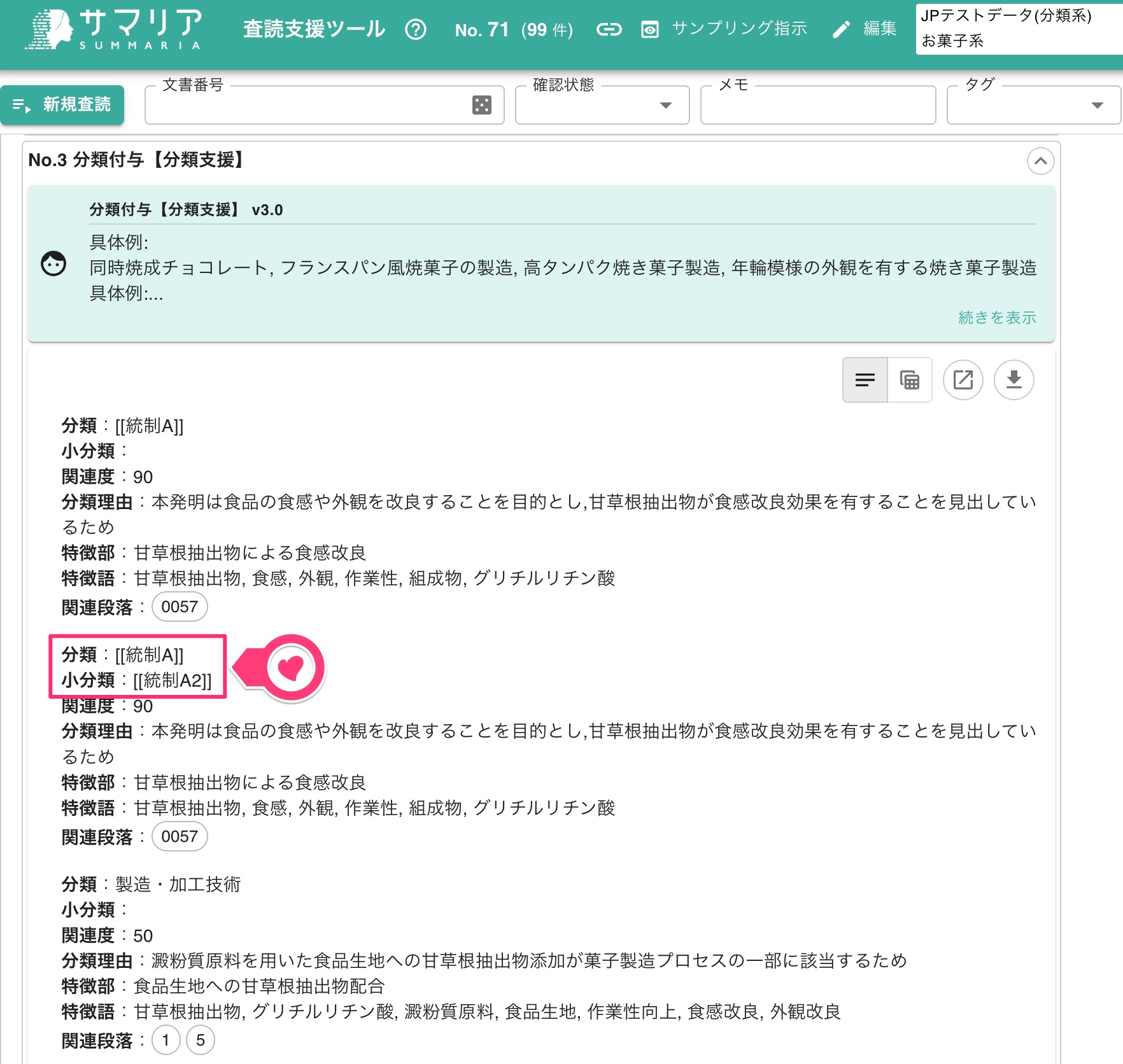Click the Summaria logo
Viewport: 1123px width, 1064px height.
pos(114,29)
